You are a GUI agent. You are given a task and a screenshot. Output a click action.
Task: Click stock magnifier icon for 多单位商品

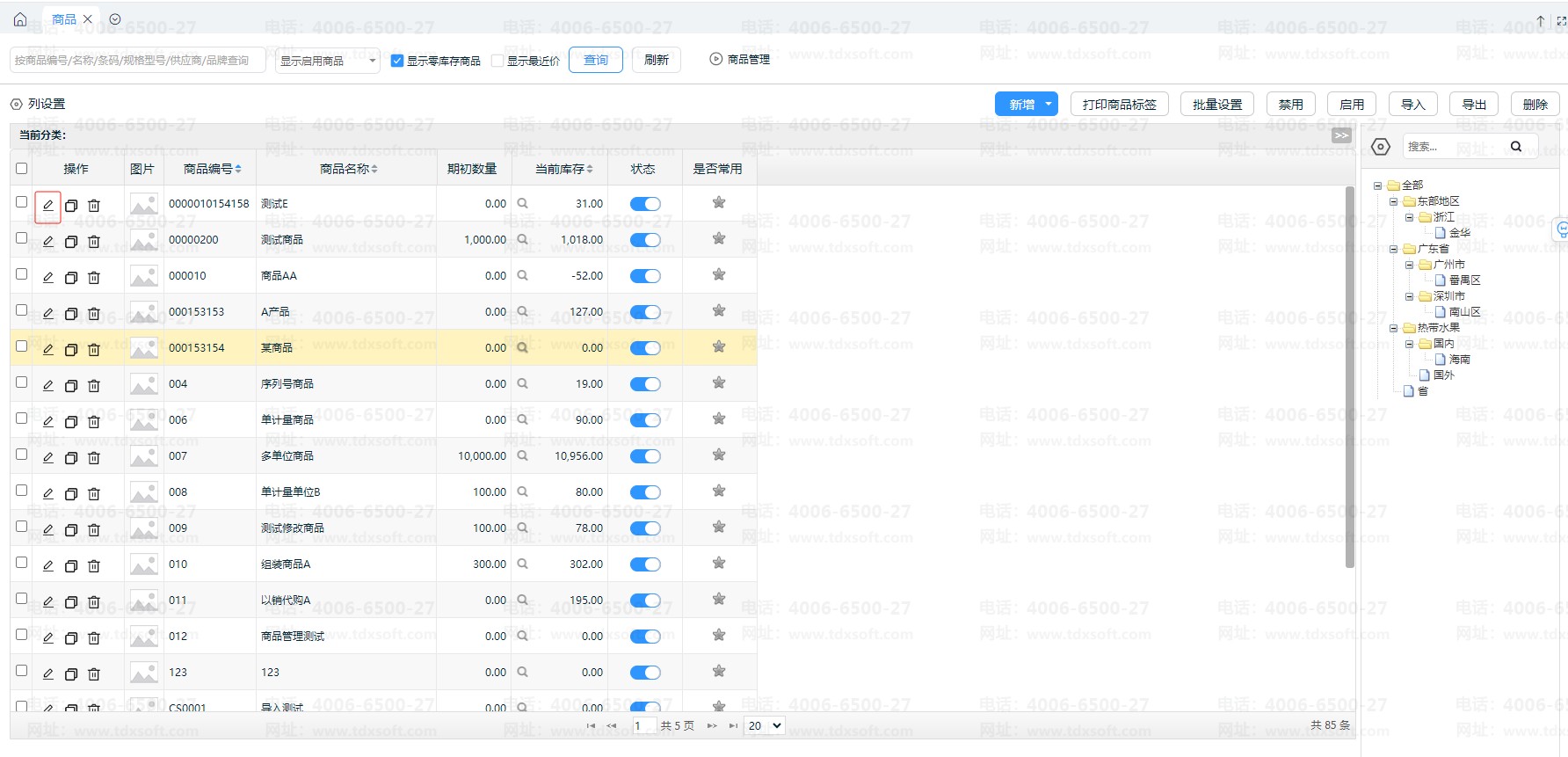pyautogui.click(x=522, y=455)
